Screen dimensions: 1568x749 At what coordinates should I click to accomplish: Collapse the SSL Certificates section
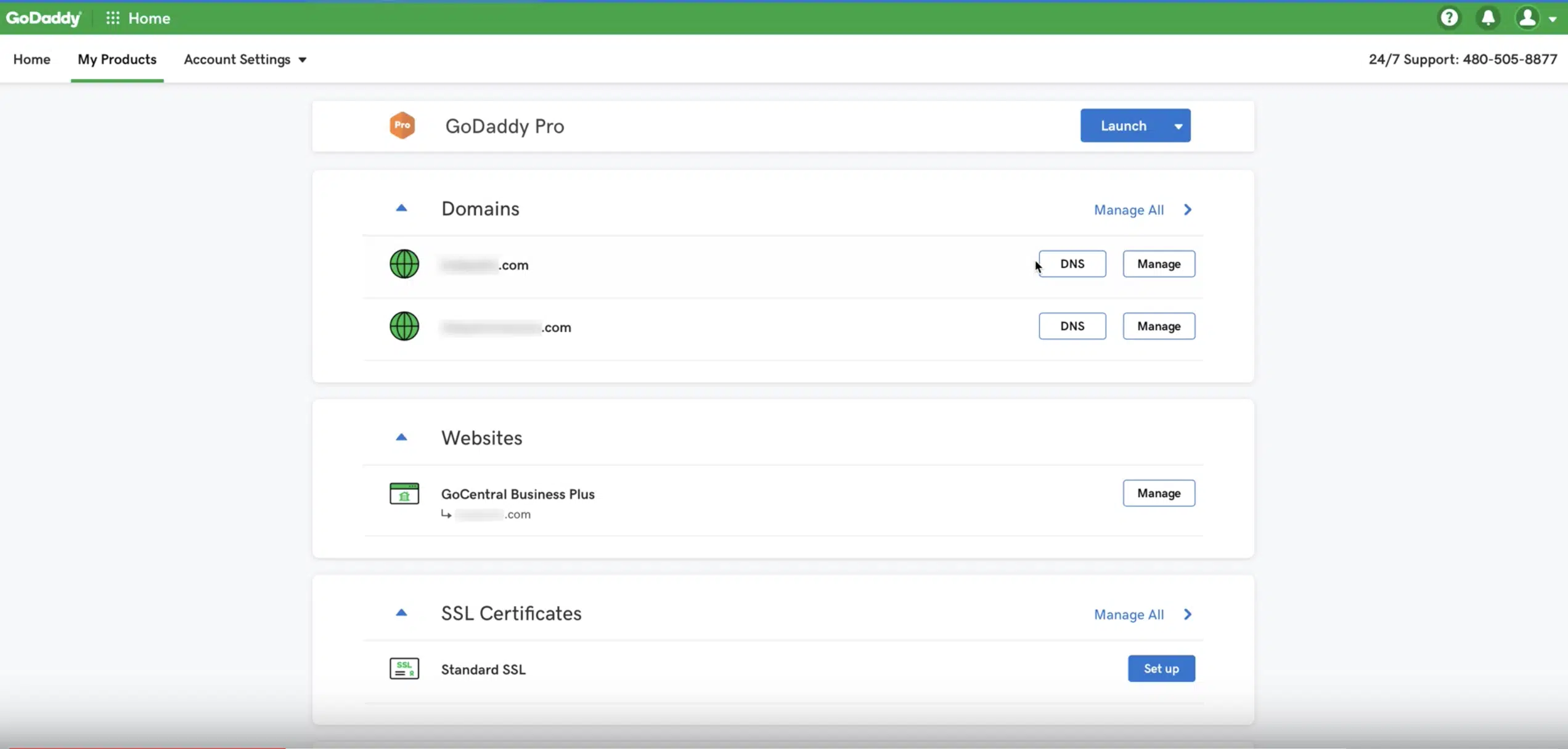click(400, 613)
